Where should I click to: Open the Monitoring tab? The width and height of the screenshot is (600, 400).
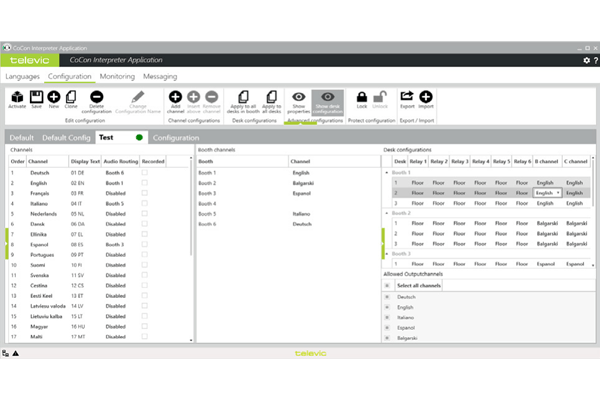(117, 77)
